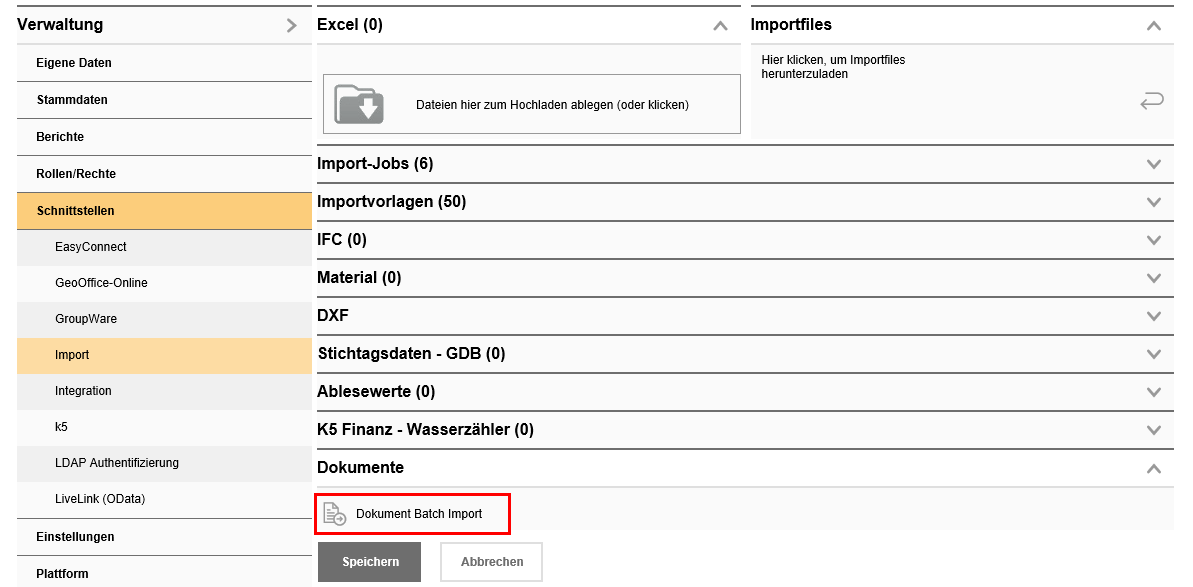Collapse the Importfiles panel
This screenshot has width=1193, height=587.
pos(1154,26)
